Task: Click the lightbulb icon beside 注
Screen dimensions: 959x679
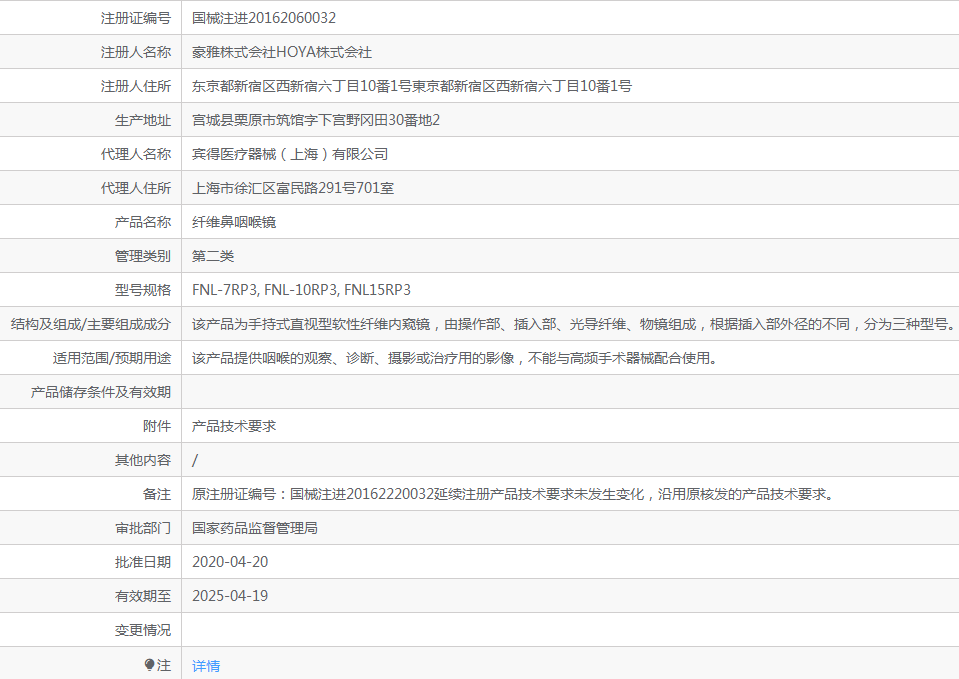Action: click(150, 665)
